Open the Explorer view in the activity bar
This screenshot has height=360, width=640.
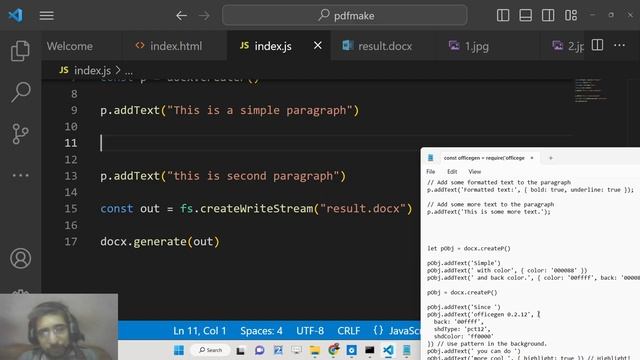pyautogui.click(x=20, y=51)
